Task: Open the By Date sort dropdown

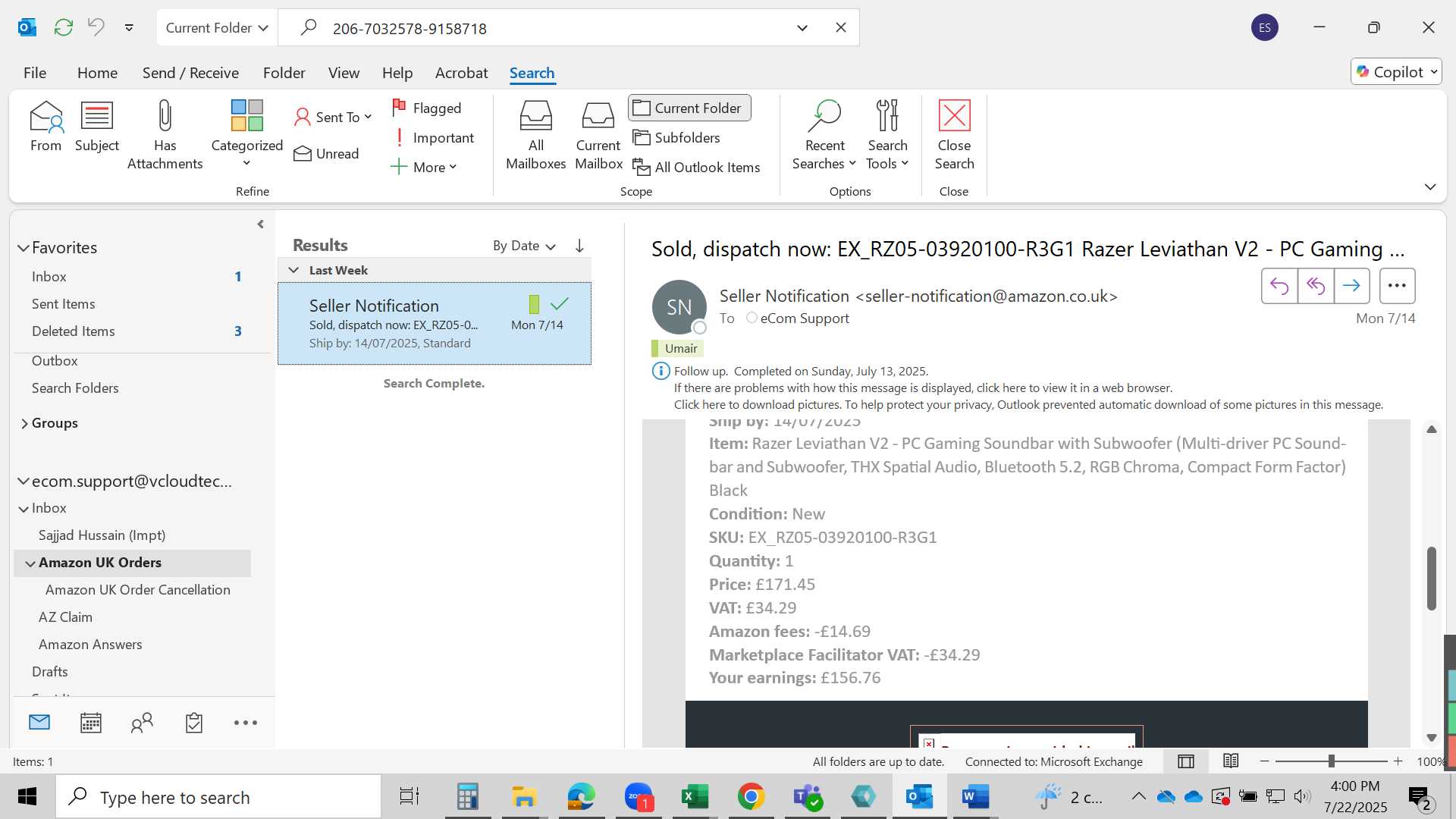Action: point(524,246)
